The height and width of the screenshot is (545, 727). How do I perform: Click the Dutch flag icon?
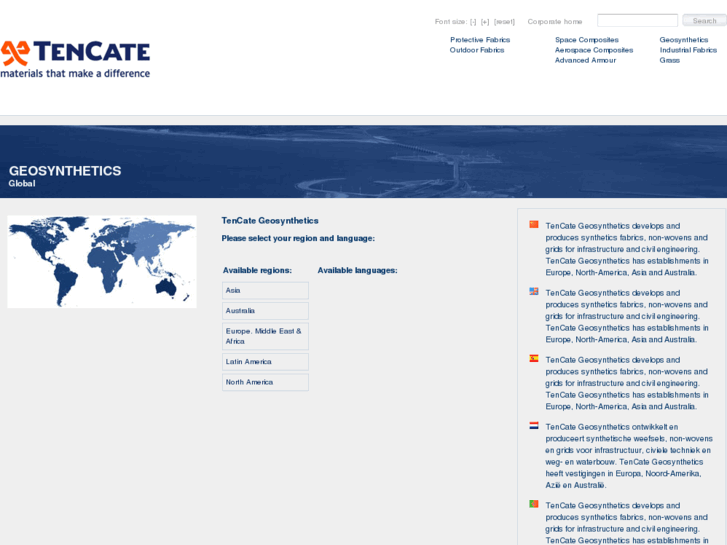534,425
